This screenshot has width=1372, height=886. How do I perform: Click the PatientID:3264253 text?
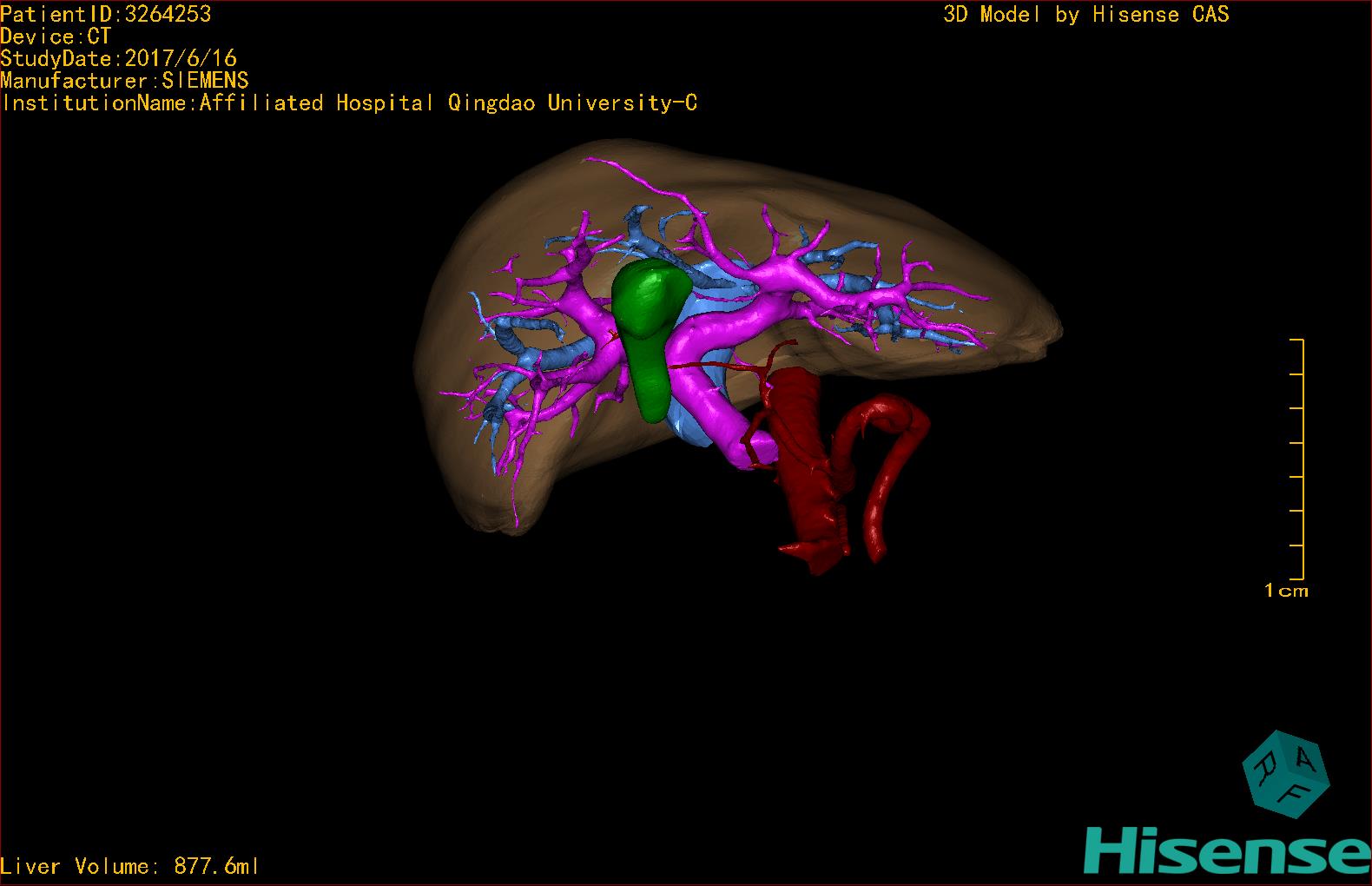point(106,14)
